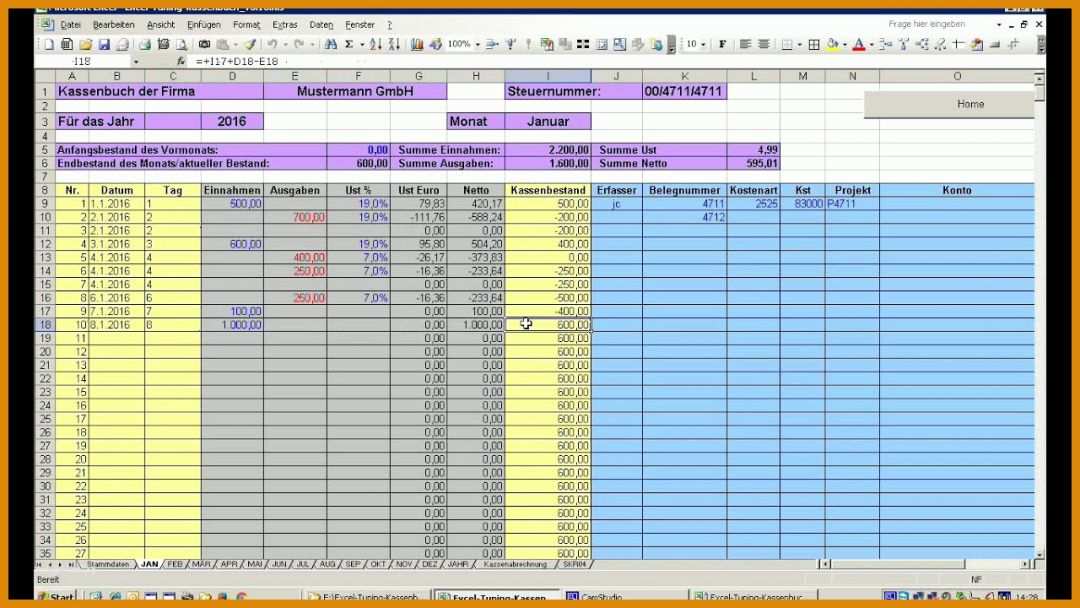Save the workbook with the floppy disk icon
The height and width of the screenshot is (608, 1080).
tap(104, 44)
